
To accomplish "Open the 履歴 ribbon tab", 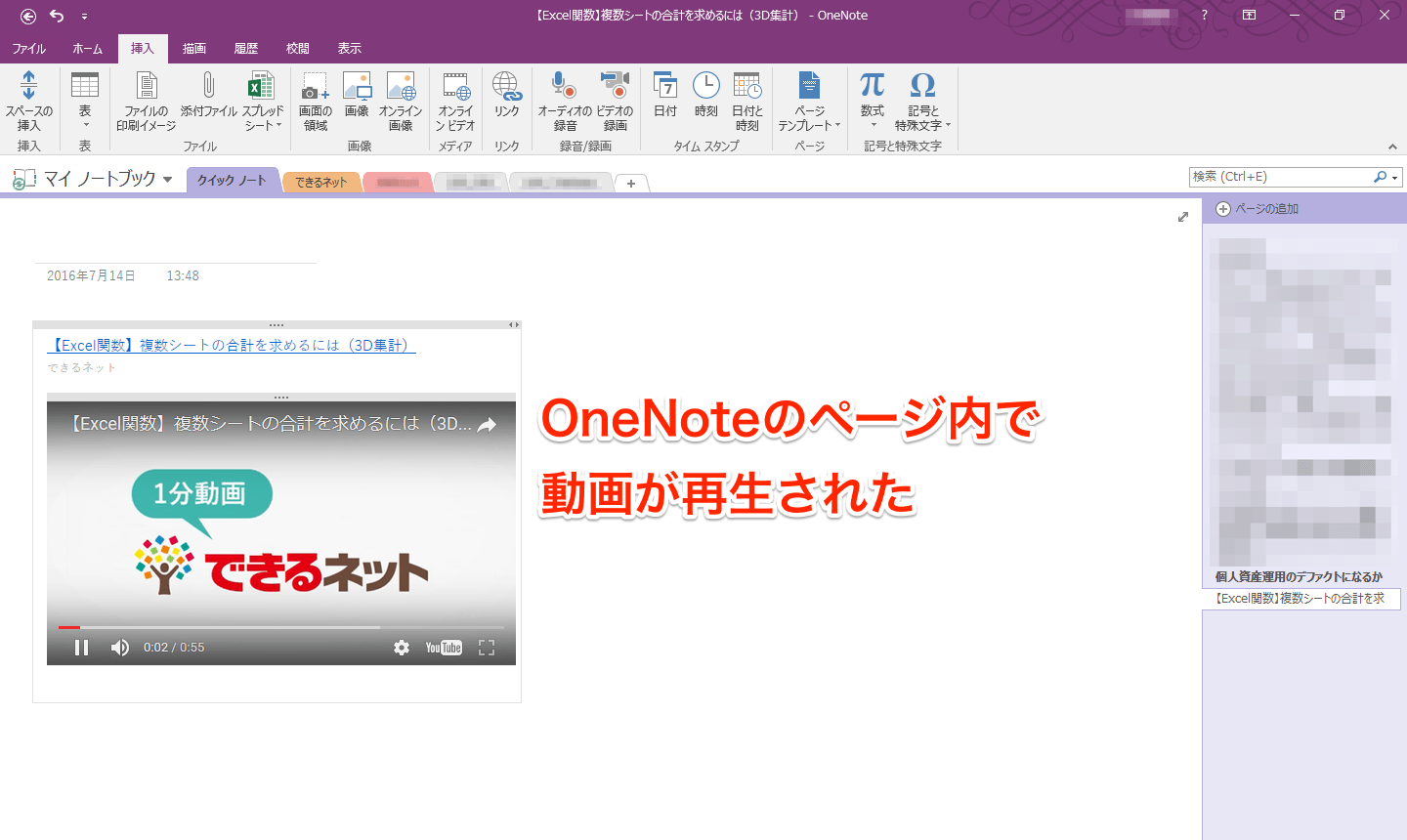I will pos(246,48).
